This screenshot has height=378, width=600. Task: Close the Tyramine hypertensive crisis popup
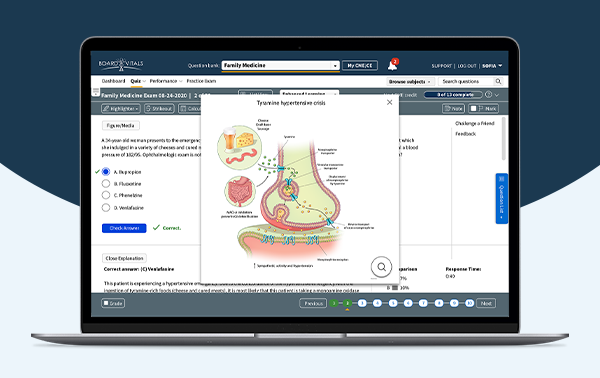coord(389,102)
